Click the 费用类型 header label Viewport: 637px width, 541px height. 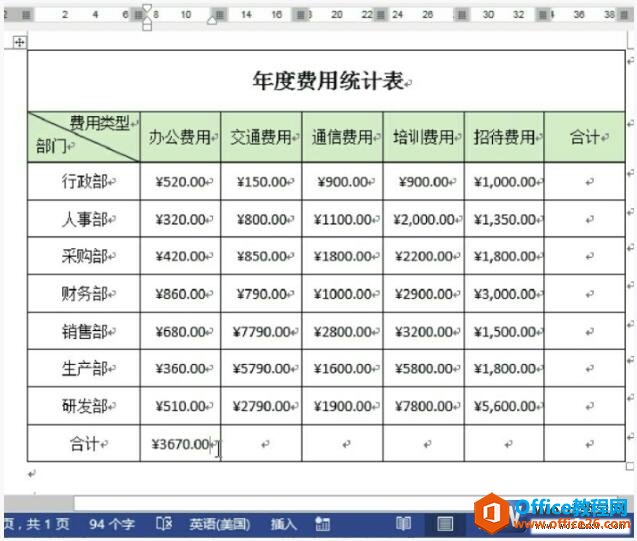(100, 123)
